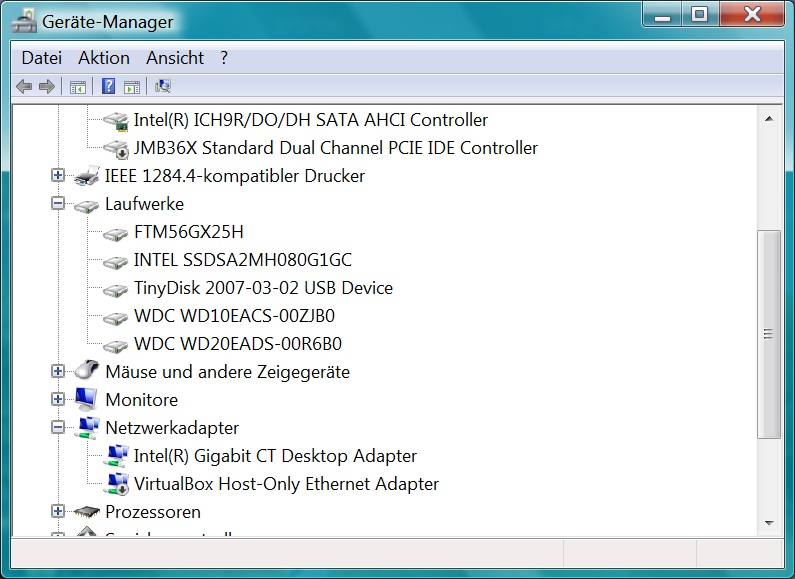This screenshot has width=795, height=579.
Task: Click the TinyDisk USB Device drive icon
Action: click(x=116, y=289)
